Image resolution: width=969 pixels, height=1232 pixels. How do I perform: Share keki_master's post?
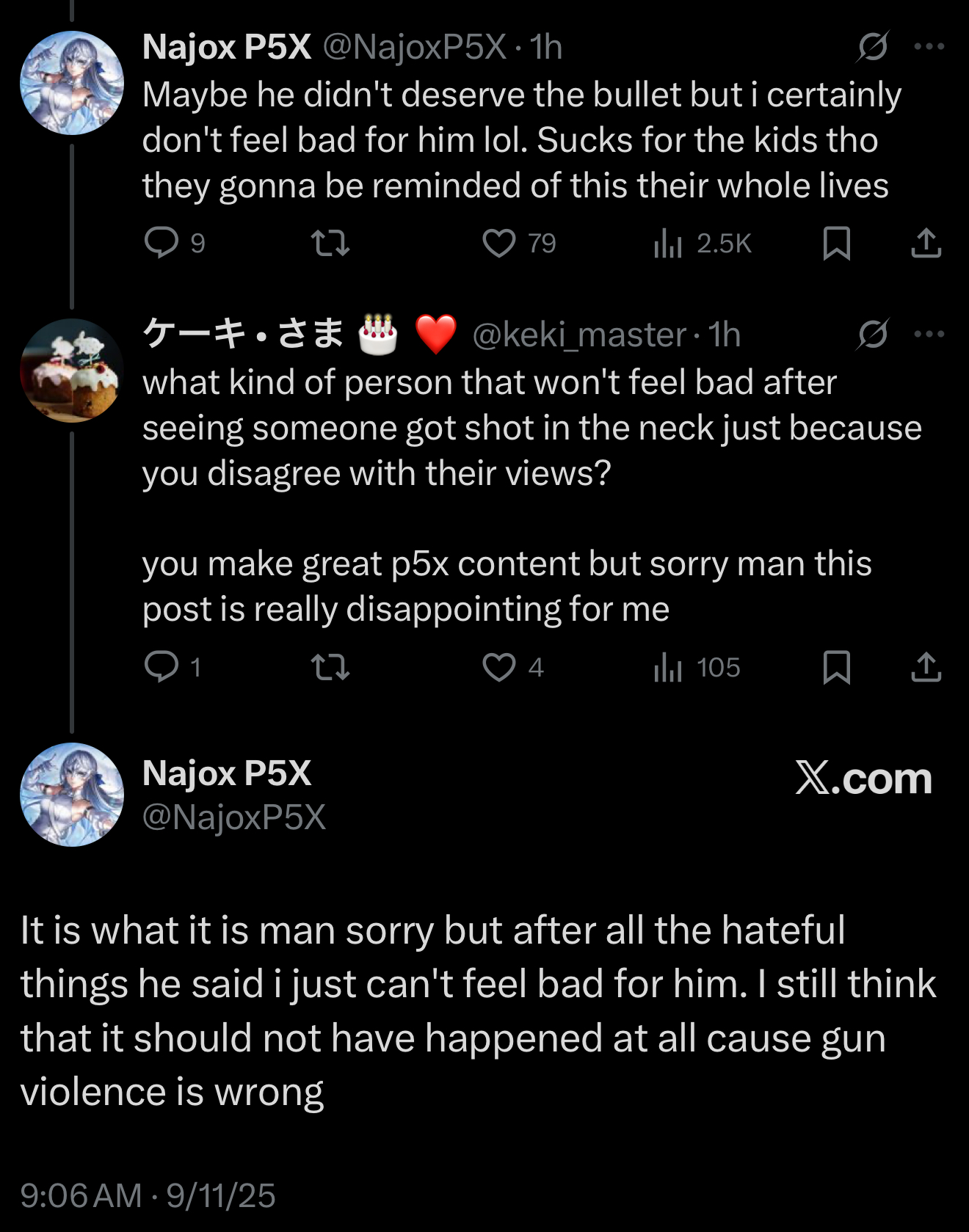[926, 667]
